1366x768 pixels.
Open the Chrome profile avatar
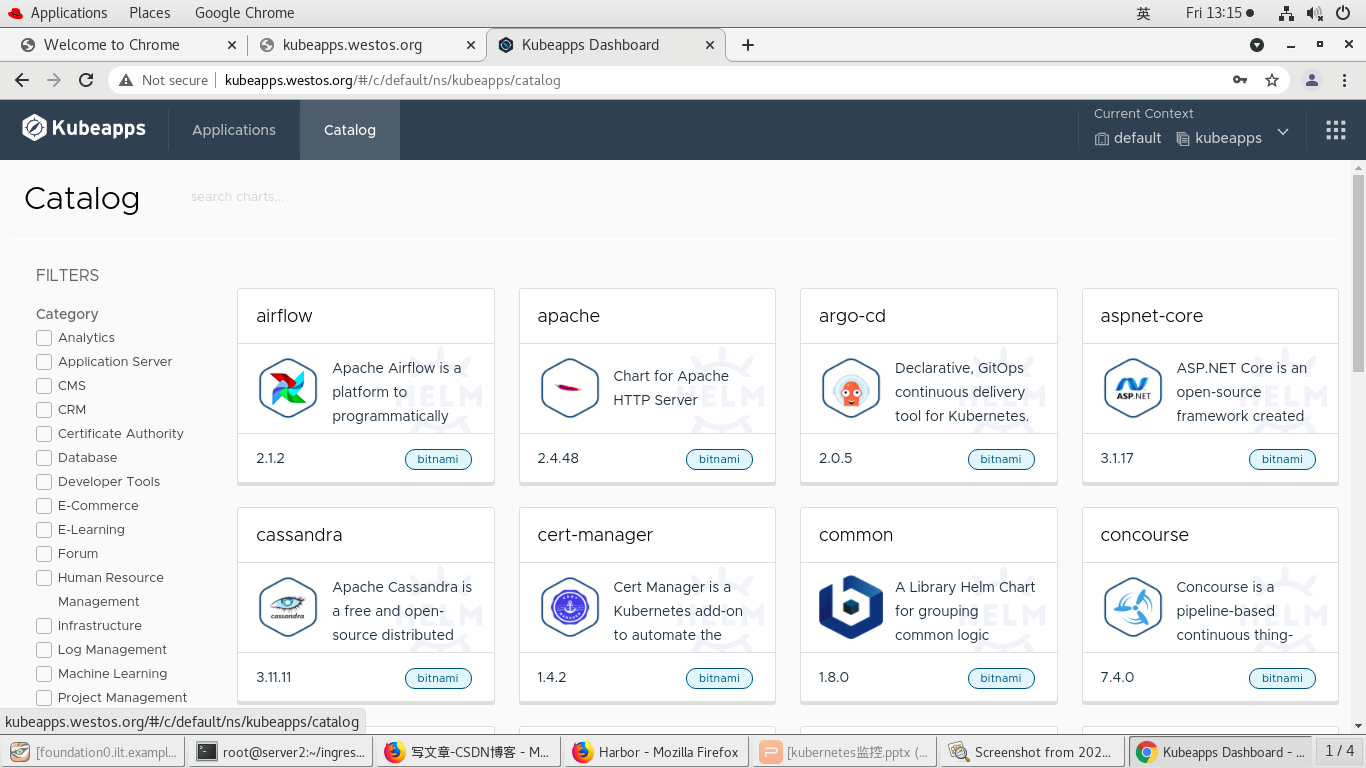pos(1312,80)
